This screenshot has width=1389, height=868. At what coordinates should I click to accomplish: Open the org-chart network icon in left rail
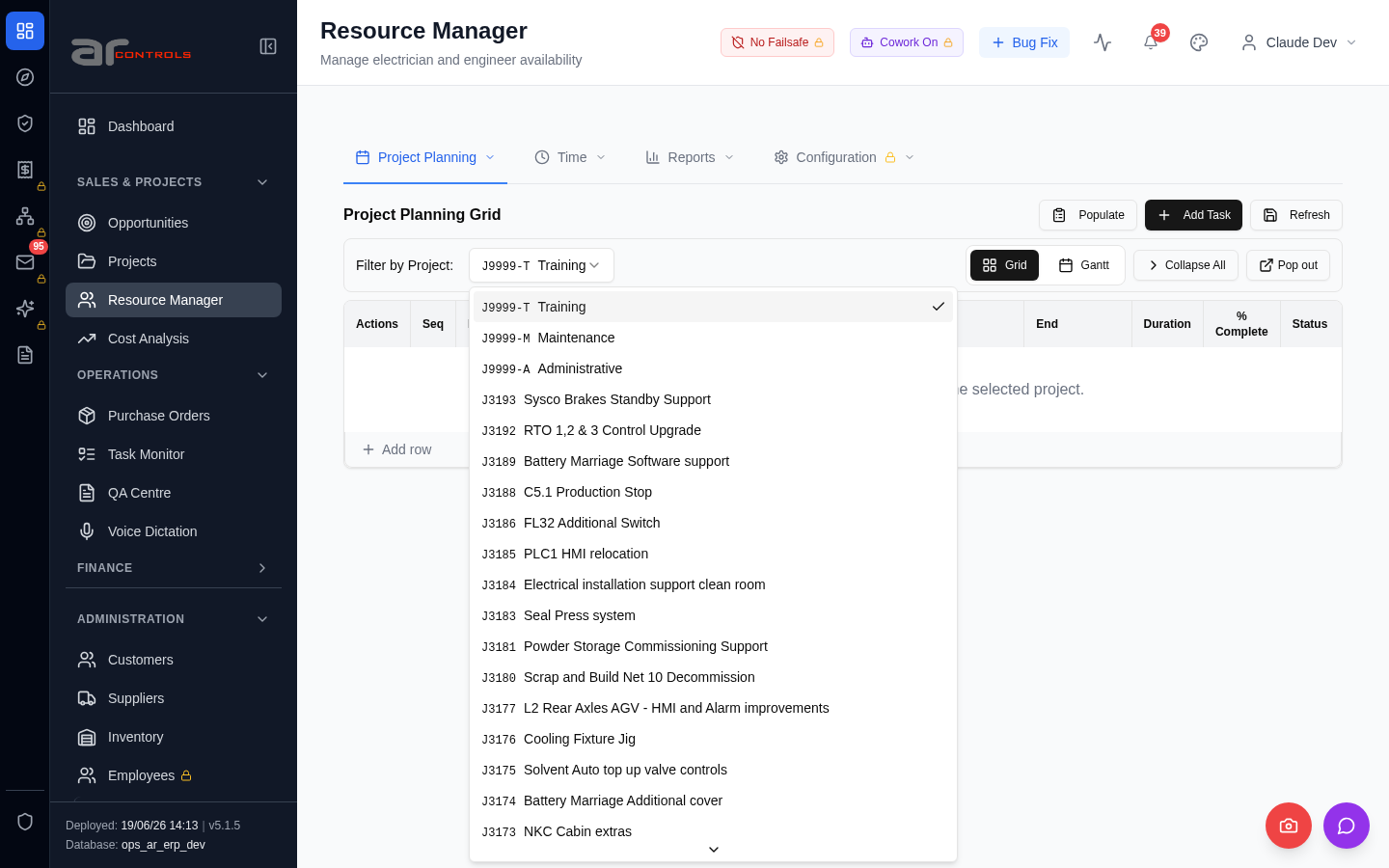[25, 216]
